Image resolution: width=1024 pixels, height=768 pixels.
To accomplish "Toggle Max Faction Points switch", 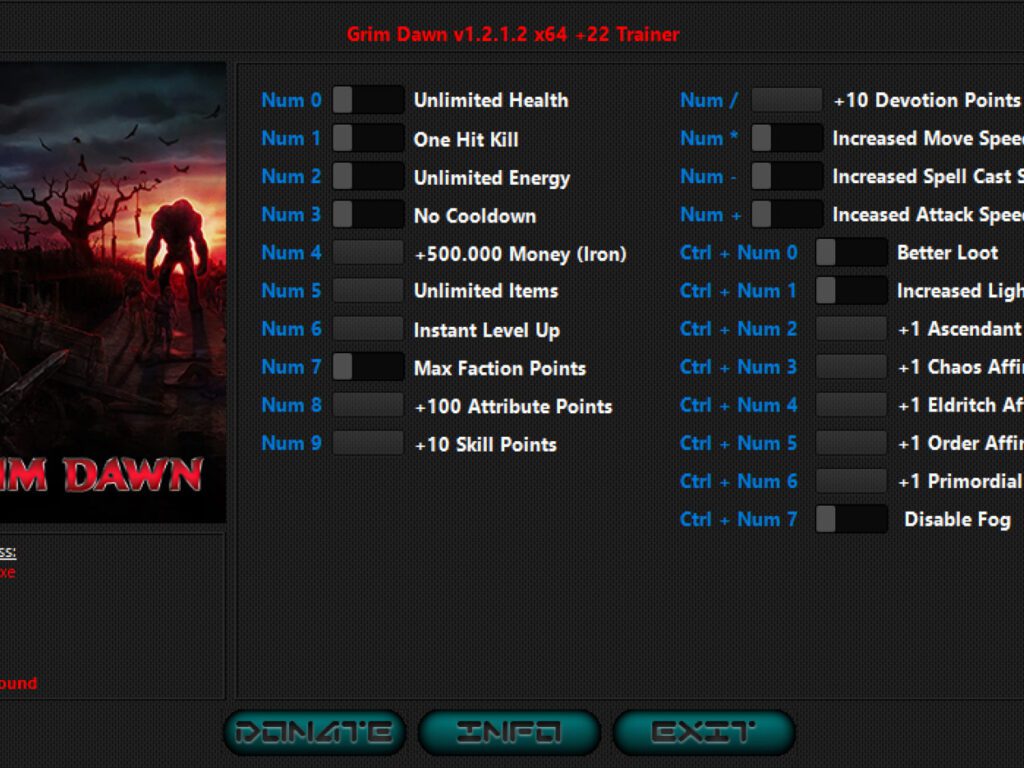I will (x=368, y=367).
